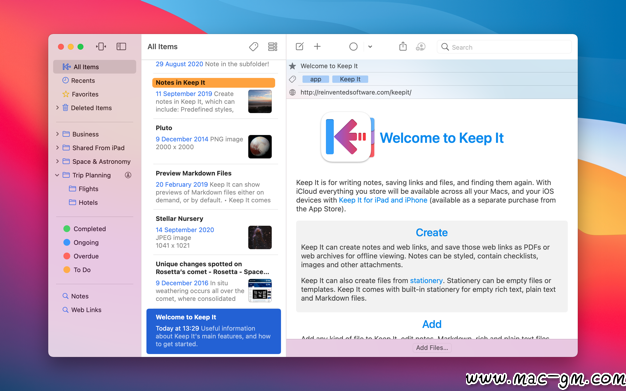The height and width of the screenshot is (391, 626).
Task: Click the Notes in Keep It thumbnail
Action: tap(260, 101)
